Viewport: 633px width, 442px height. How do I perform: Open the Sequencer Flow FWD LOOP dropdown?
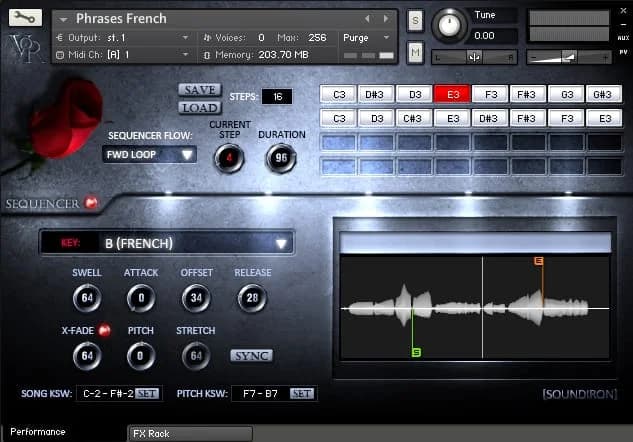150,155
